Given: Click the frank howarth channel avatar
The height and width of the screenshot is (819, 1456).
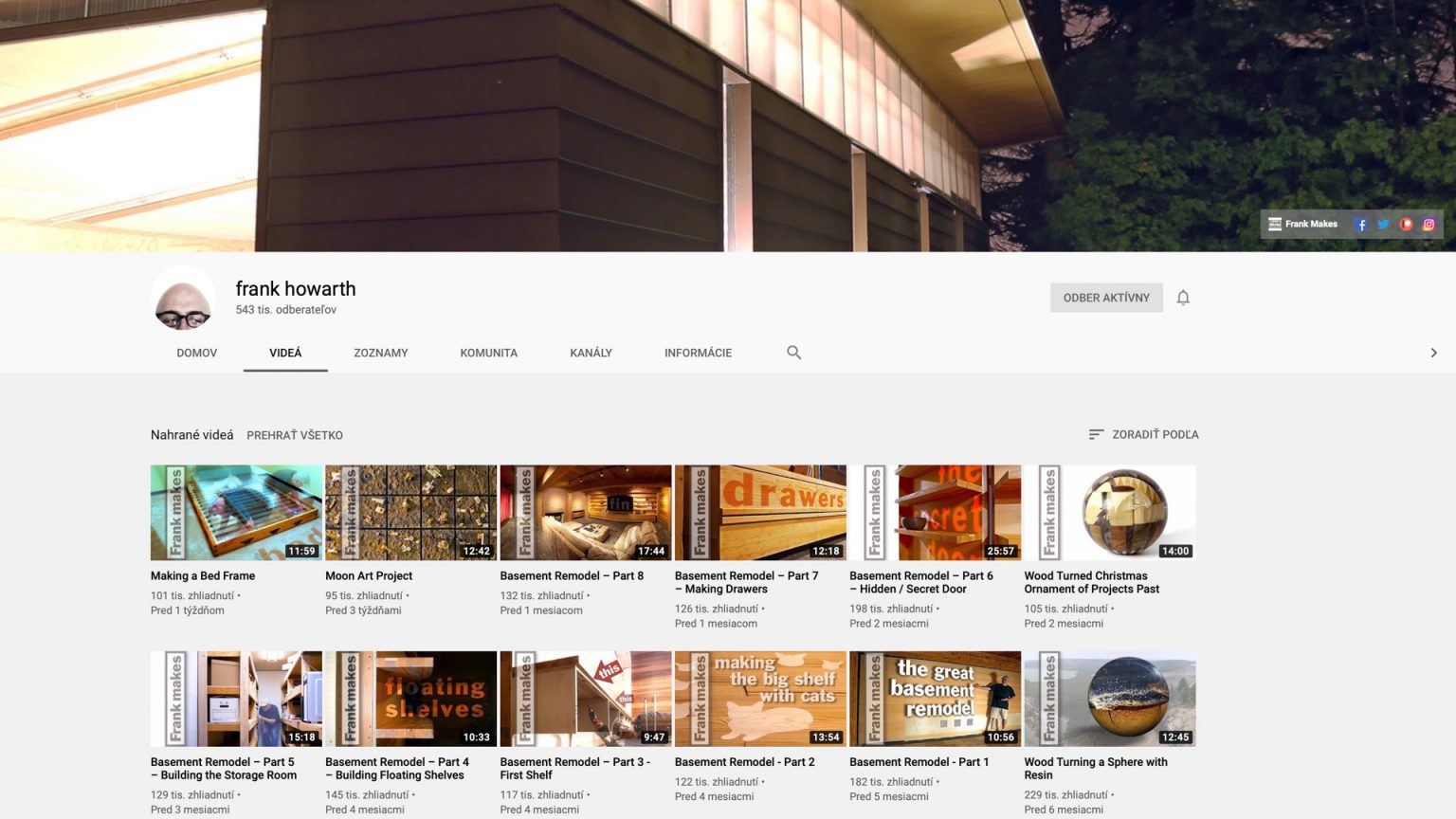Looking at the screenshot, I should point(183,299).
